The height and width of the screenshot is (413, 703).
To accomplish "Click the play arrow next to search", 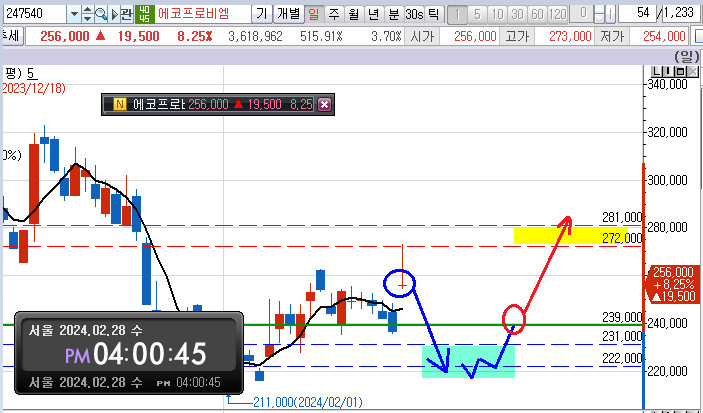I will [114, 14].
